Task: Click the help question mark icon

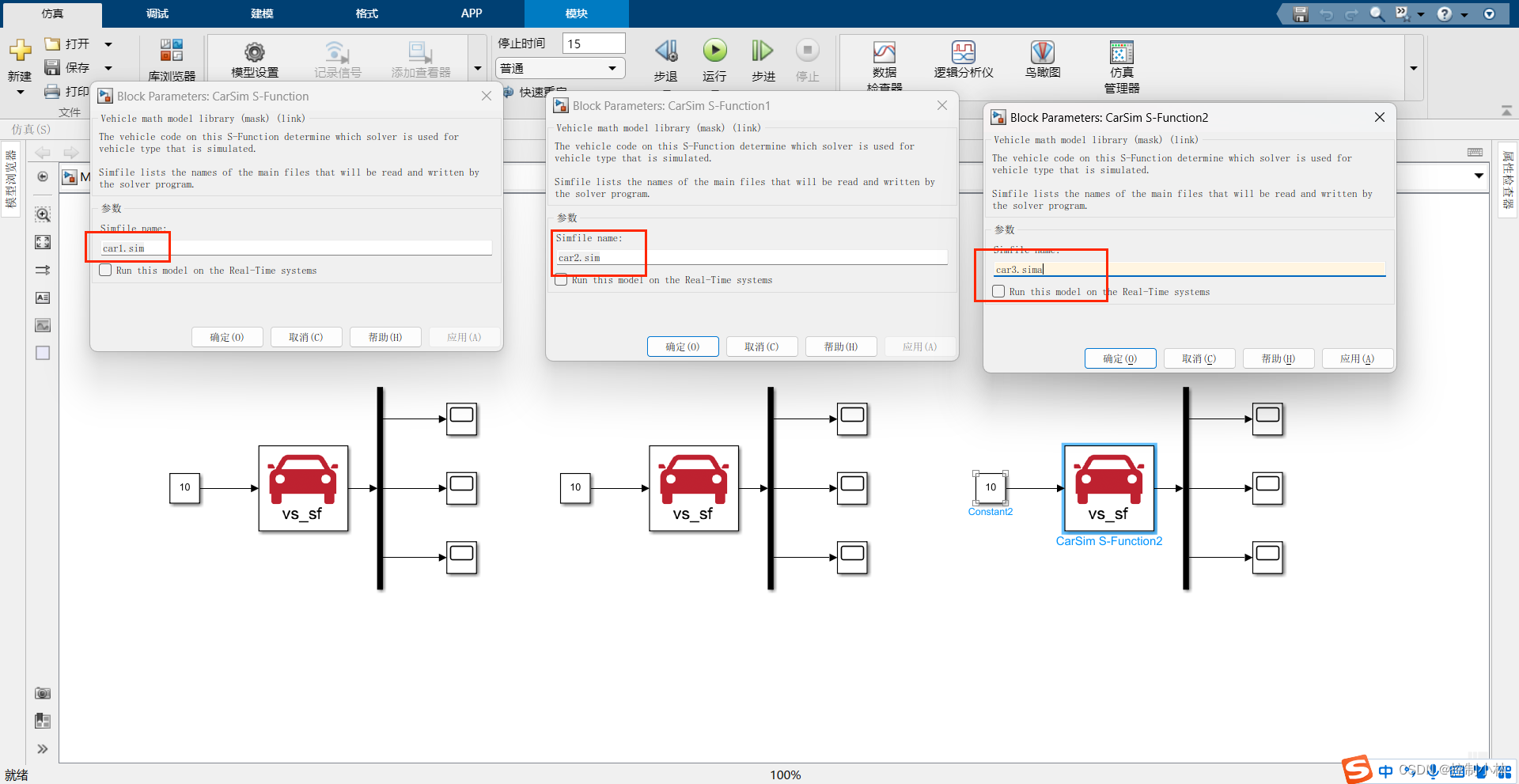Action: (x=1445, y=14)
